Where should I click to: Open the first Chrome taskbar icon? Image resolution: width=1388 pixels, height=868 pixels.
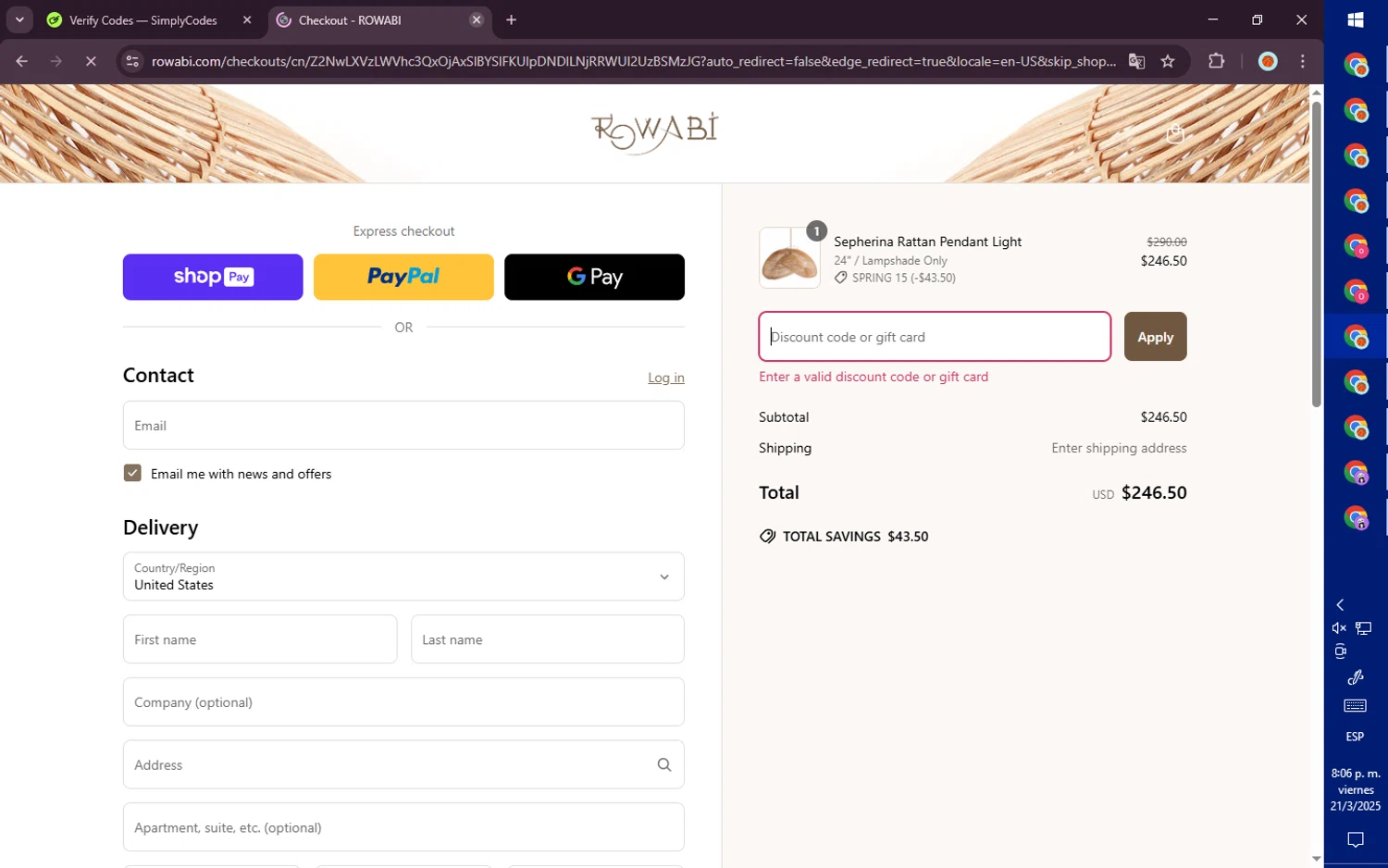tap(1356, 65)
